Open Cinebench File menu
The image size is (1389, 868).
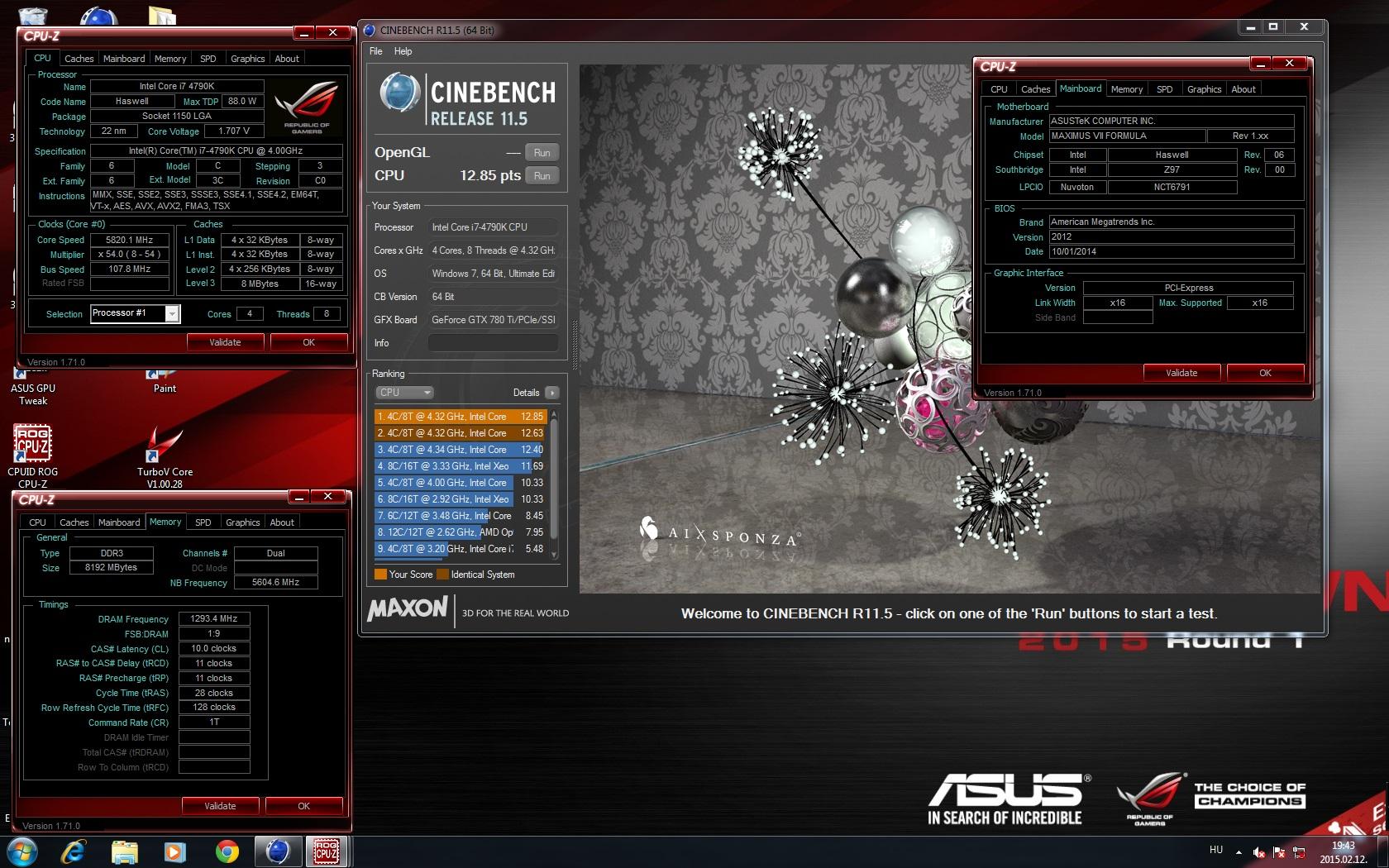tap(375, 51)
